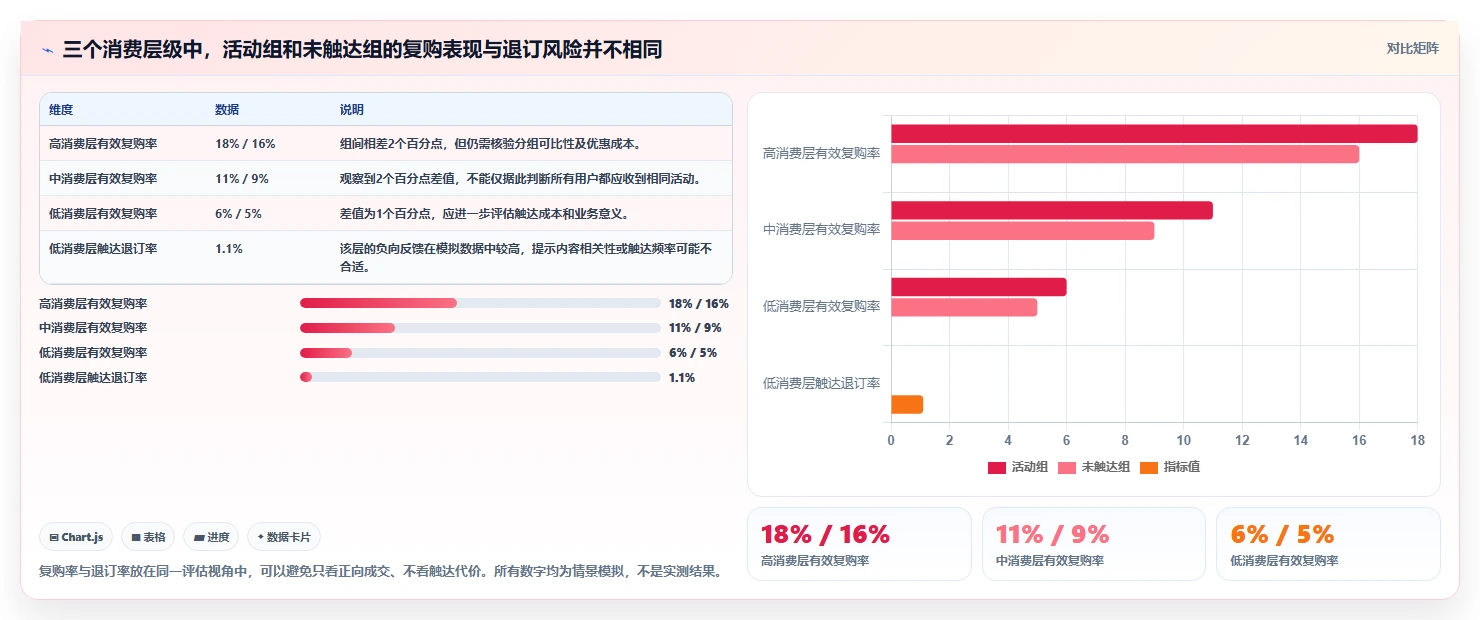Select the 数据卡片 chip

click(x=284, y=537)
